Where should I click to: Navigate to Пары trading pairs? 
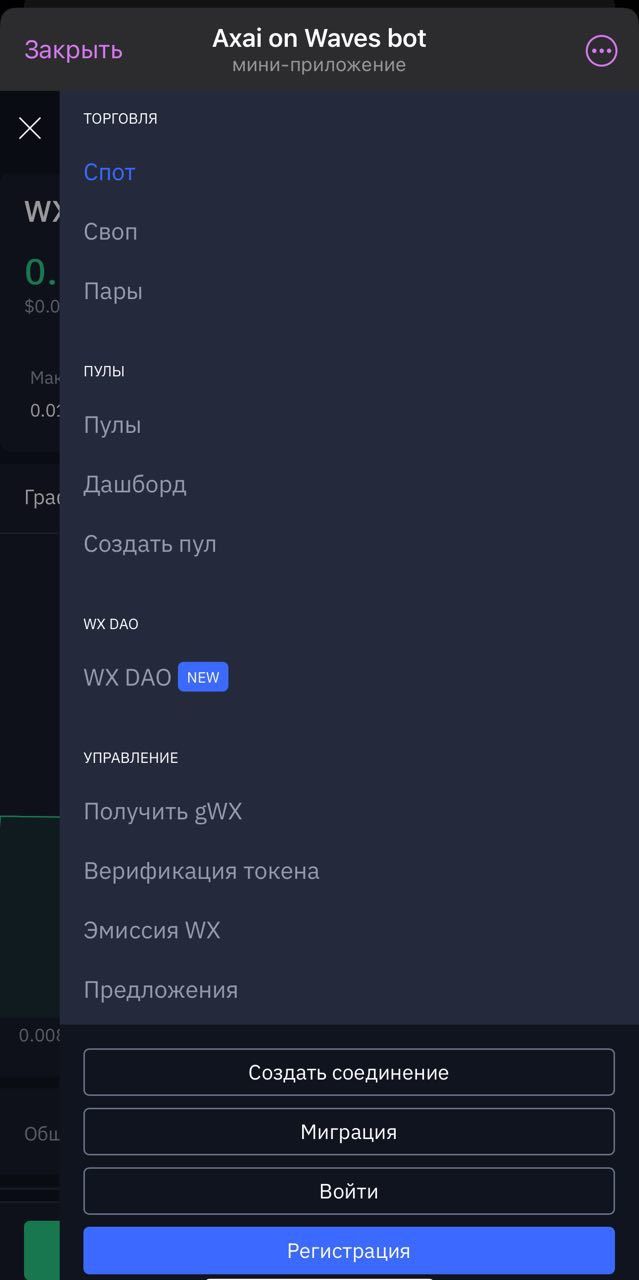pyautogui.click(x=112, y=291)
